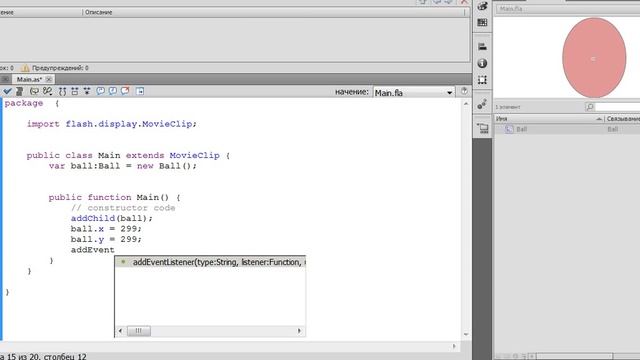Viewport: 640px width, 360px height.
Task: Apply a block comment
Action: click(100, 91)
